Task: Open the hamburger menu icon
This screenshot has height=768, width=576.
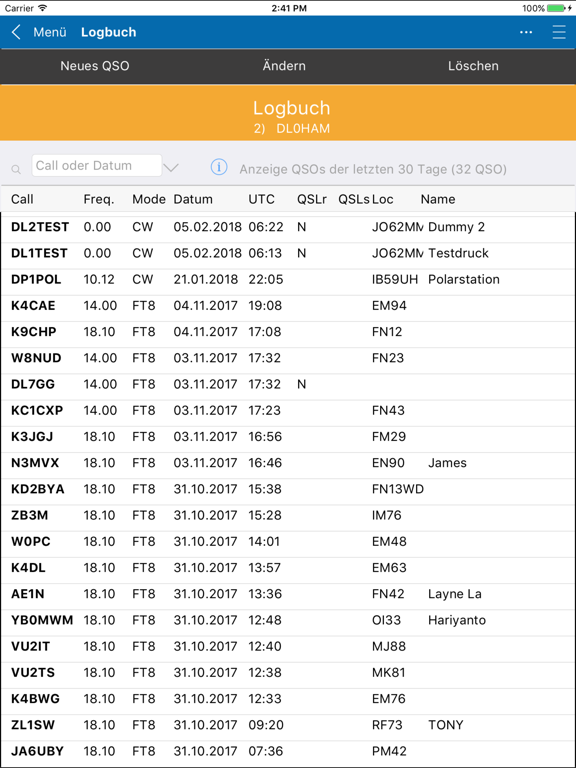Action: point(559,32)
